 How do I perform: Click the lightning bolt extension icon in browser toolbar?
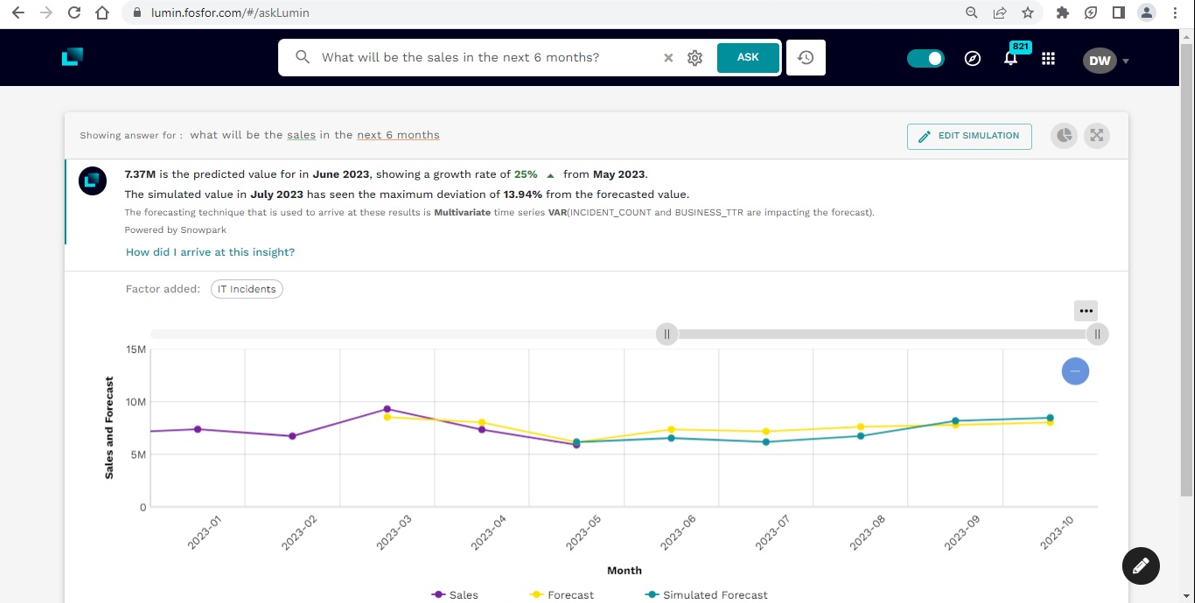tap(1091, 13)
